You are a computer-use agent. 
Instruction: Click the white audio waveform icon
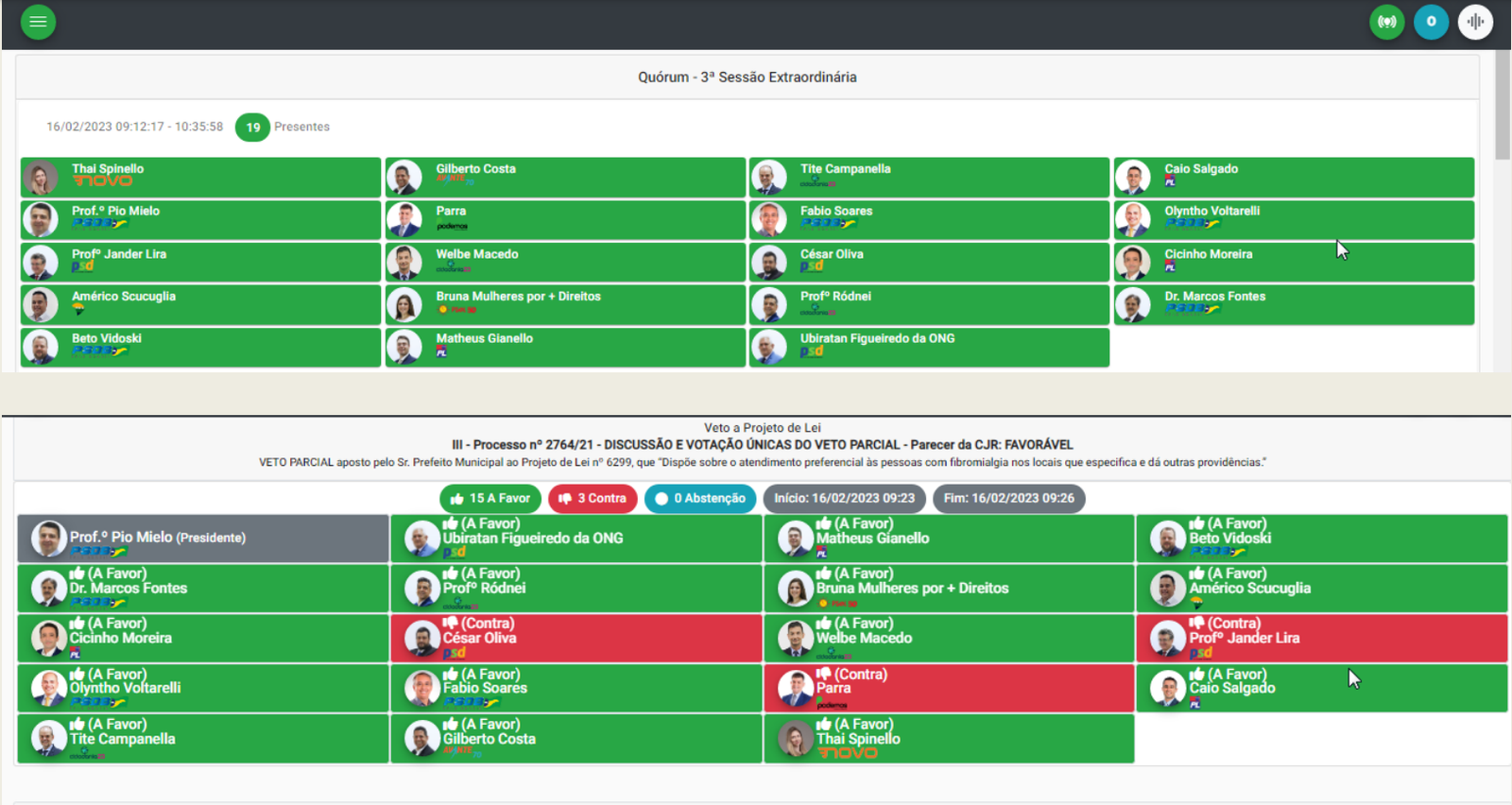(1475, 22)
